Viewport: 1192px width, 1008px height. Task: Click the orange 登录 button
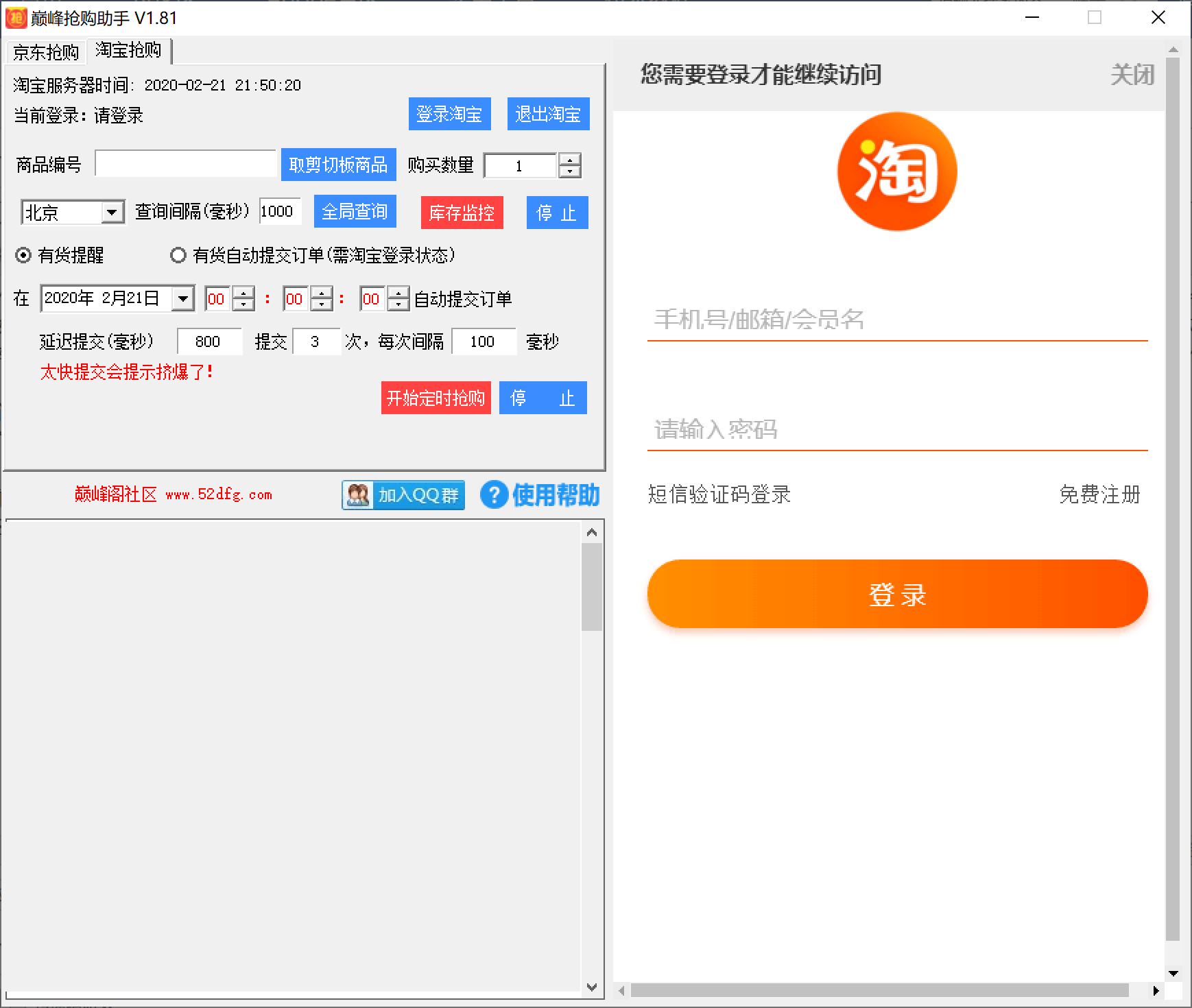pos(897,594)
